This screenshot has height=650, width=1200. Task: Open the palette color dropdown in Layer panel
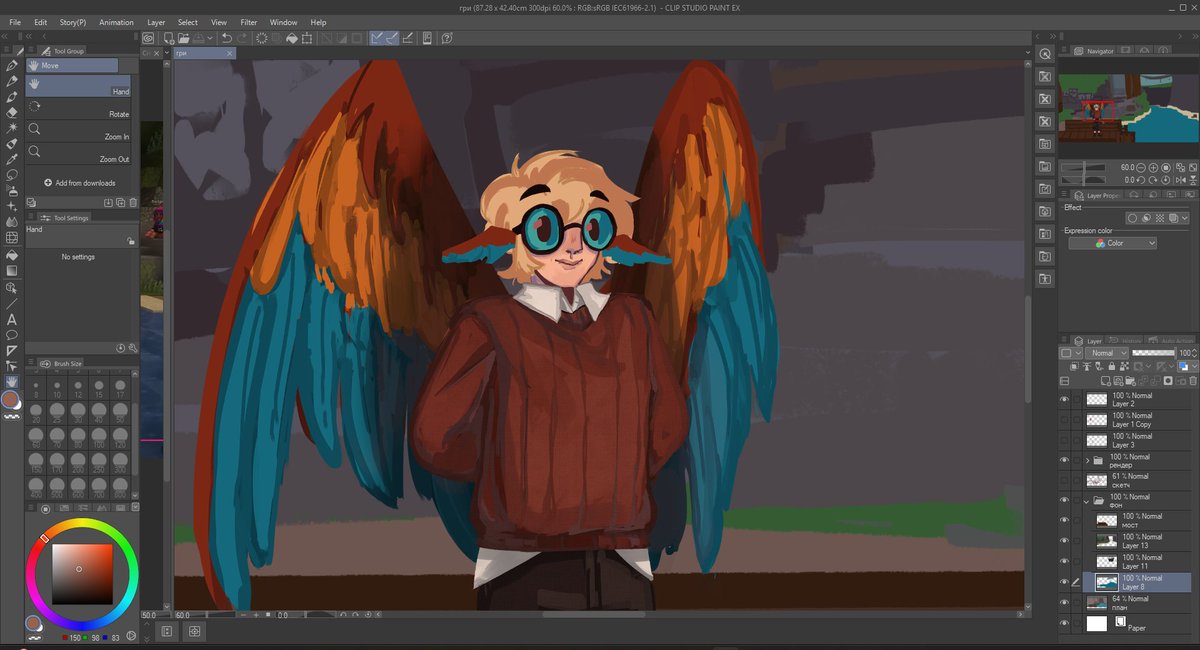(1068, 353)
